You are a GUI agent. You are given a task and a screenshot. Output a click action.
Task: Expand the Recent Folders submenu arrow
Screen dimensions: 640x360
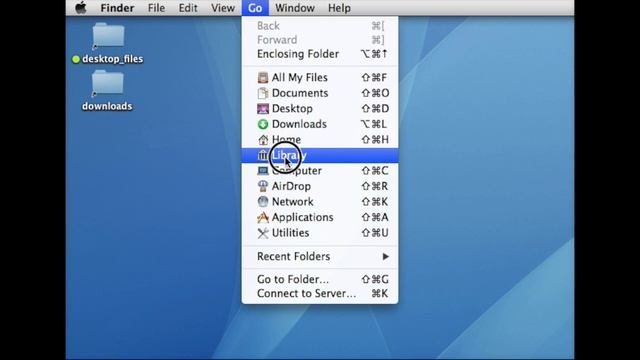pos(385,256)
